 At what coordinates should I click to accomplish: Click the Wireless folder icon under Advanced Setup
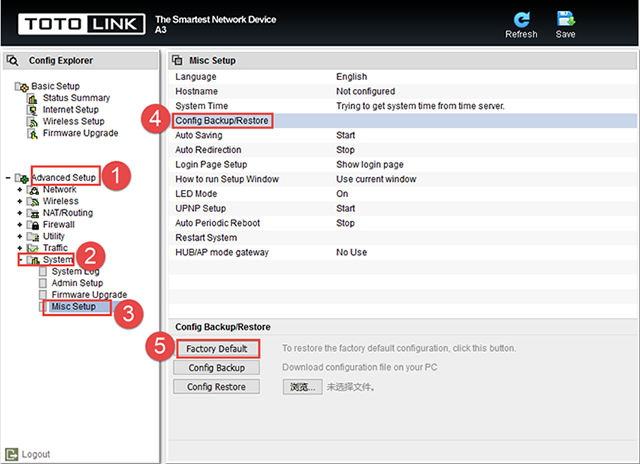click(x=33, y=202)
